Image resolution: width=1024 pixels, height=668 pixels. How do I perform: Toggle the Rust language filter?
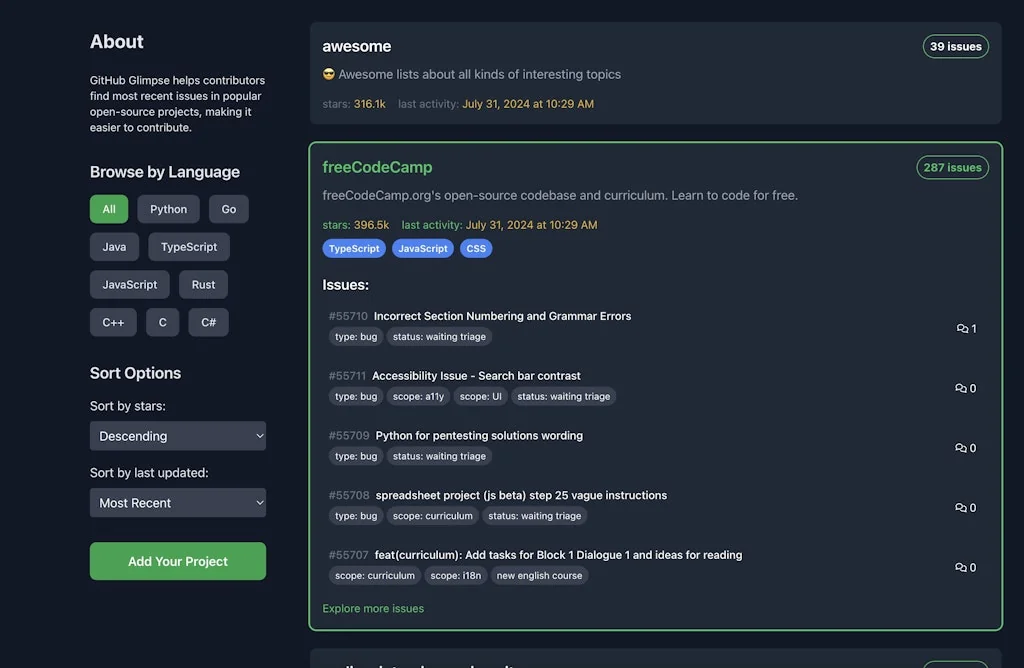coord(203,284)
